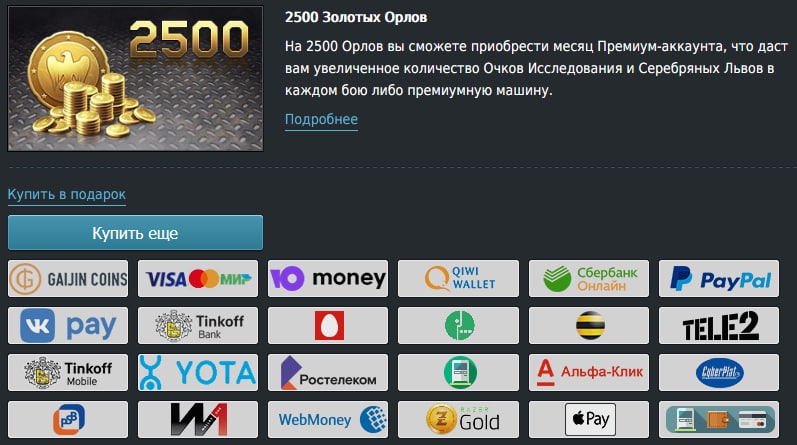Image resolution: width=797 pixels, height=445 pixels.
Task: Pick WebMoney payment method
Action: (x=328, y=420)
